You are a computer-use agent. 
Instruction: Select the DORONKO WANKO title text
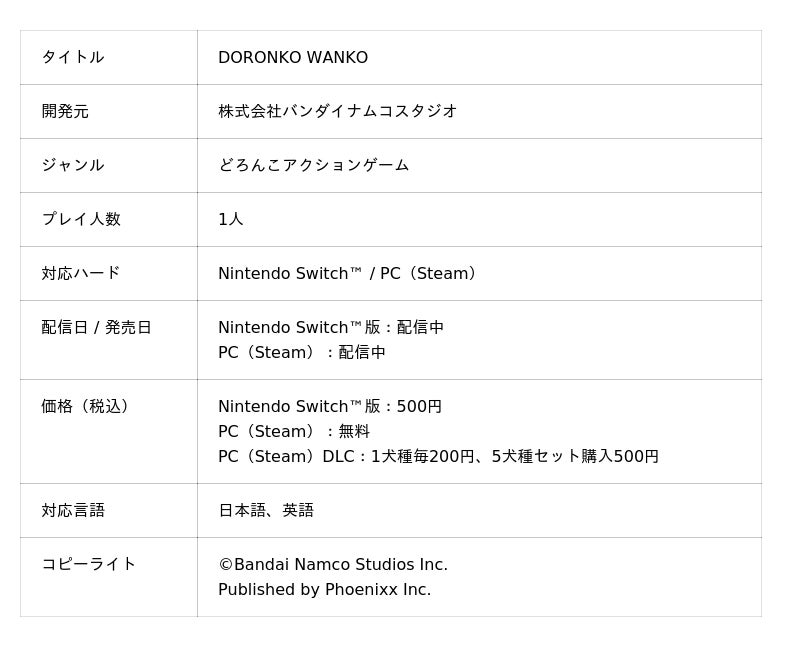tap(293, 58)
